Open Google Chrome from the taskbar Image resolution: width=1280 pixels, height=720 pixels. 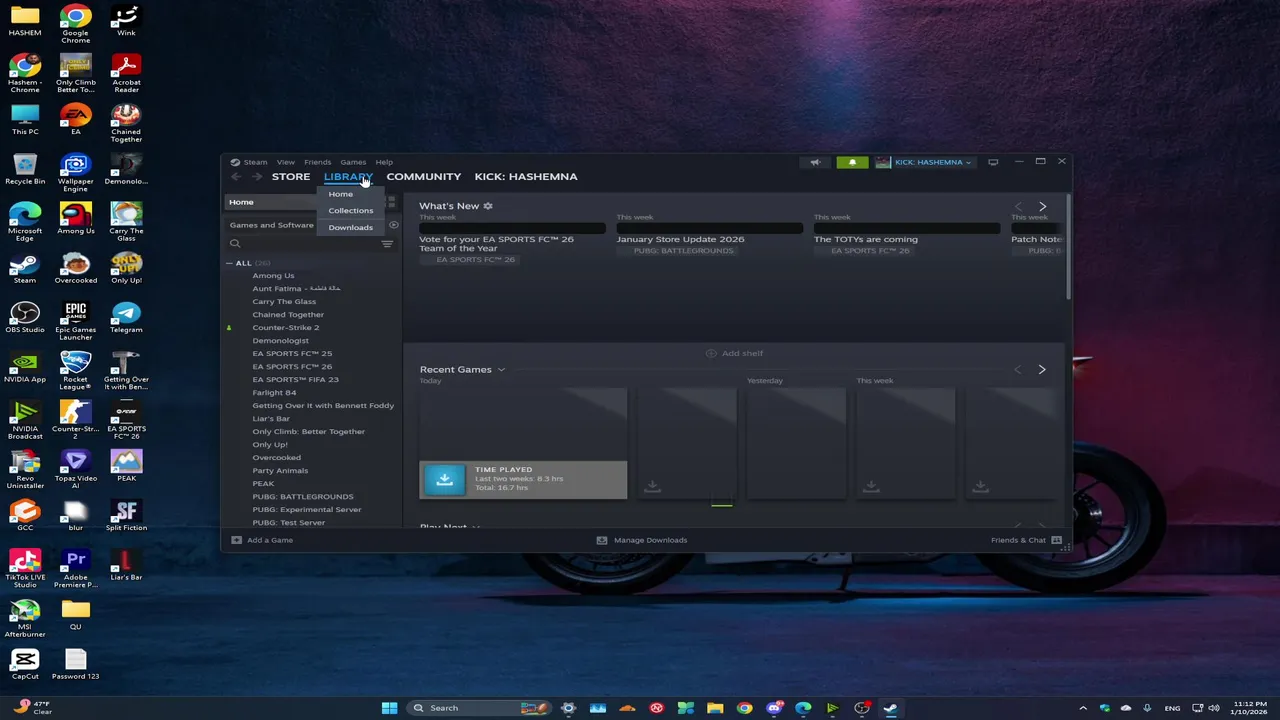[x=745, y=708]
